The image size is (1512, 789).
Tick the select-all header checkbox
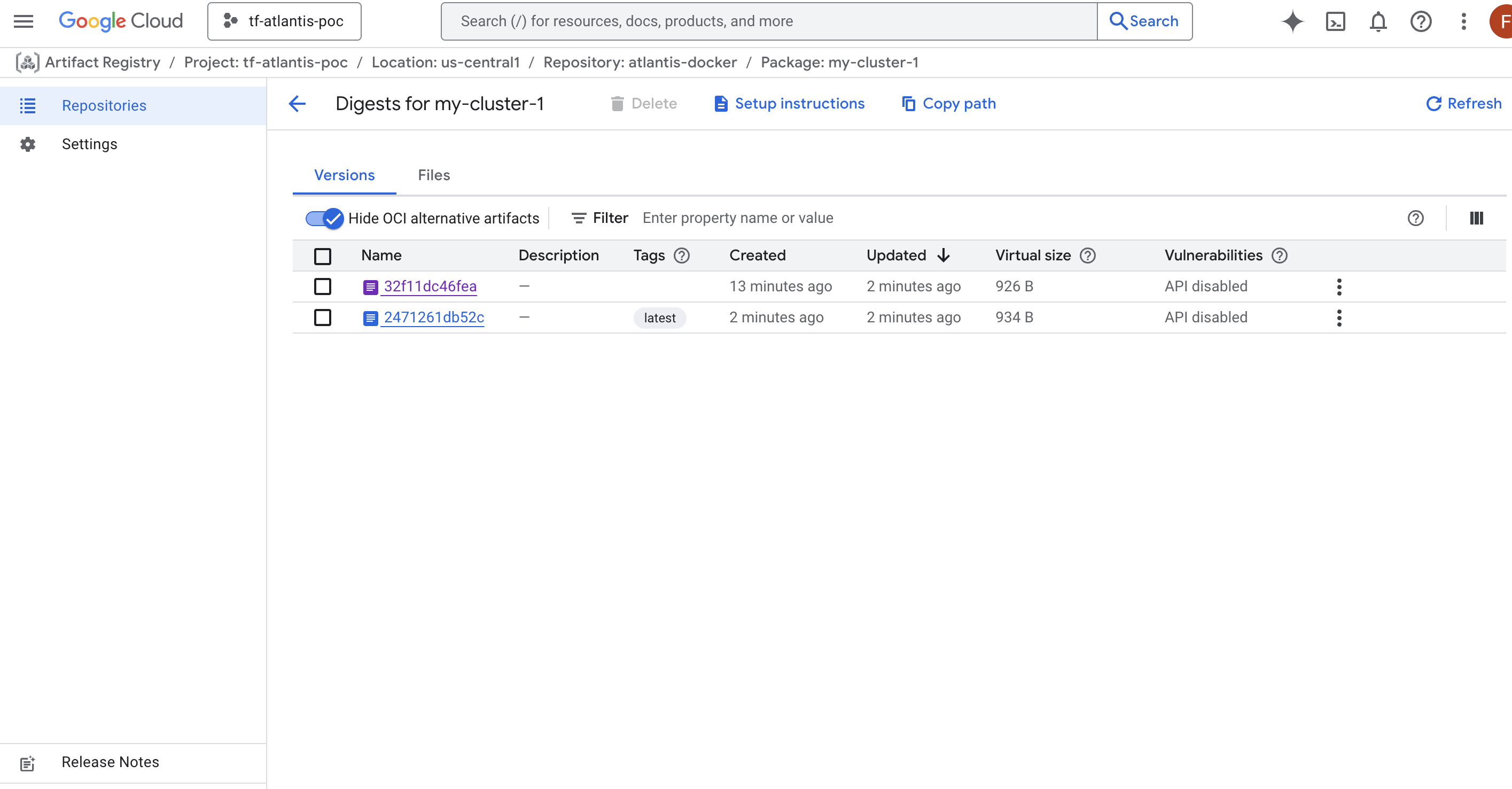pyautogui.click(x=322, y=256)
